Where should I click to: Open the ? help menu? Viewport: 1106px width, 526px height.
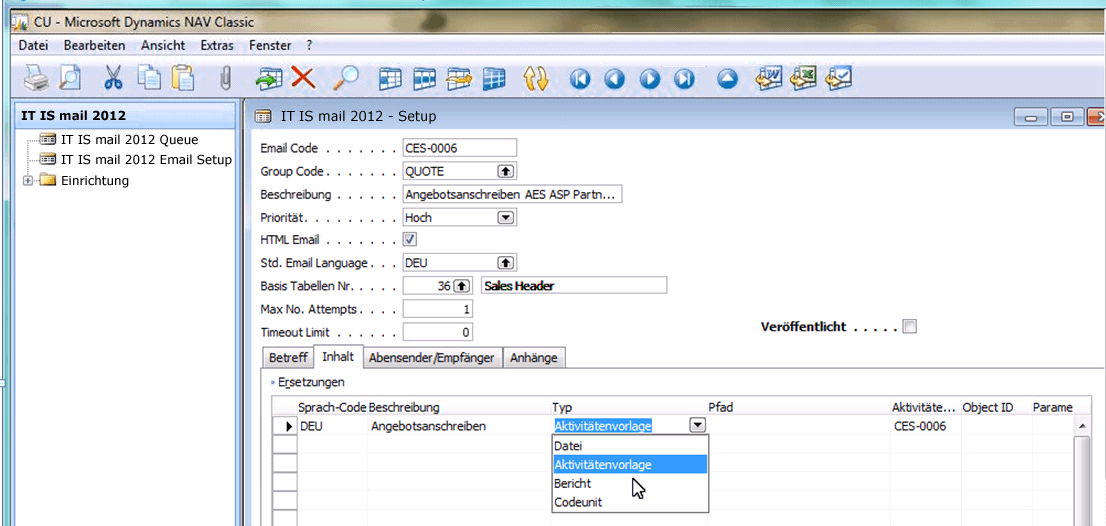[x=309, y=45]
